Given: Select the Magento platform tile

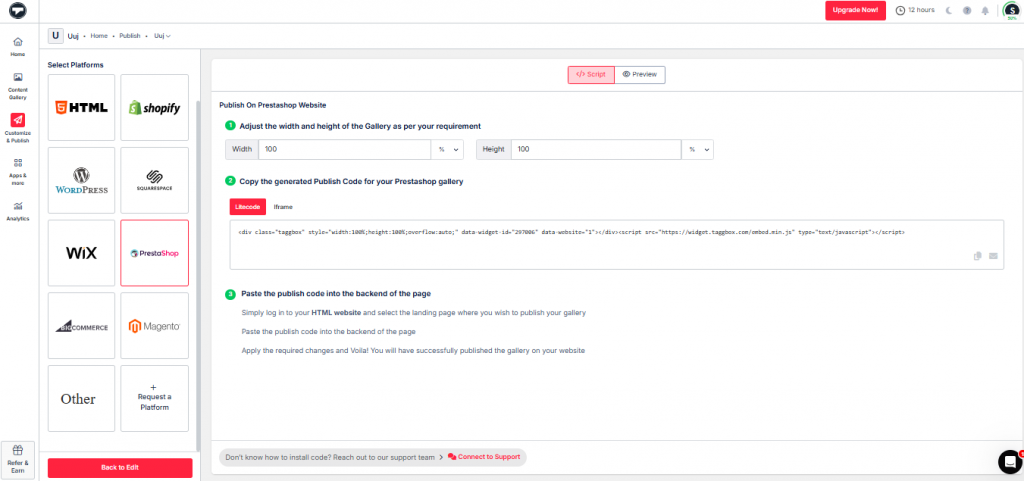Looking at the screenshot, I should point(154,326).
